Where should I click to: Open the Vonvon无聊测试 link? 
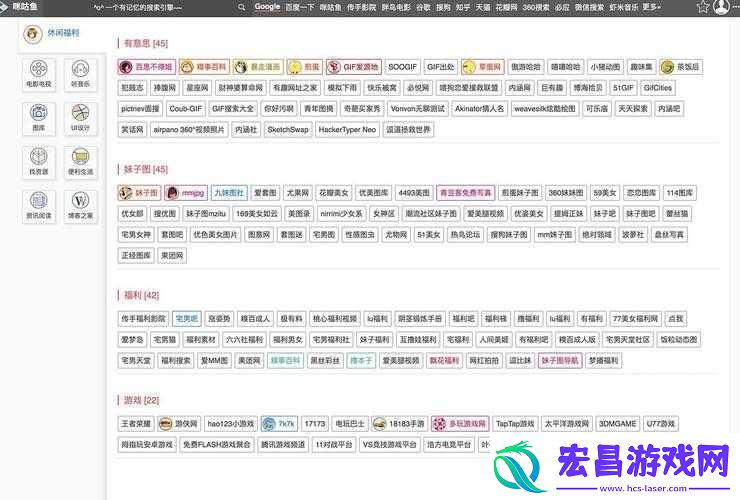point(418,109)
